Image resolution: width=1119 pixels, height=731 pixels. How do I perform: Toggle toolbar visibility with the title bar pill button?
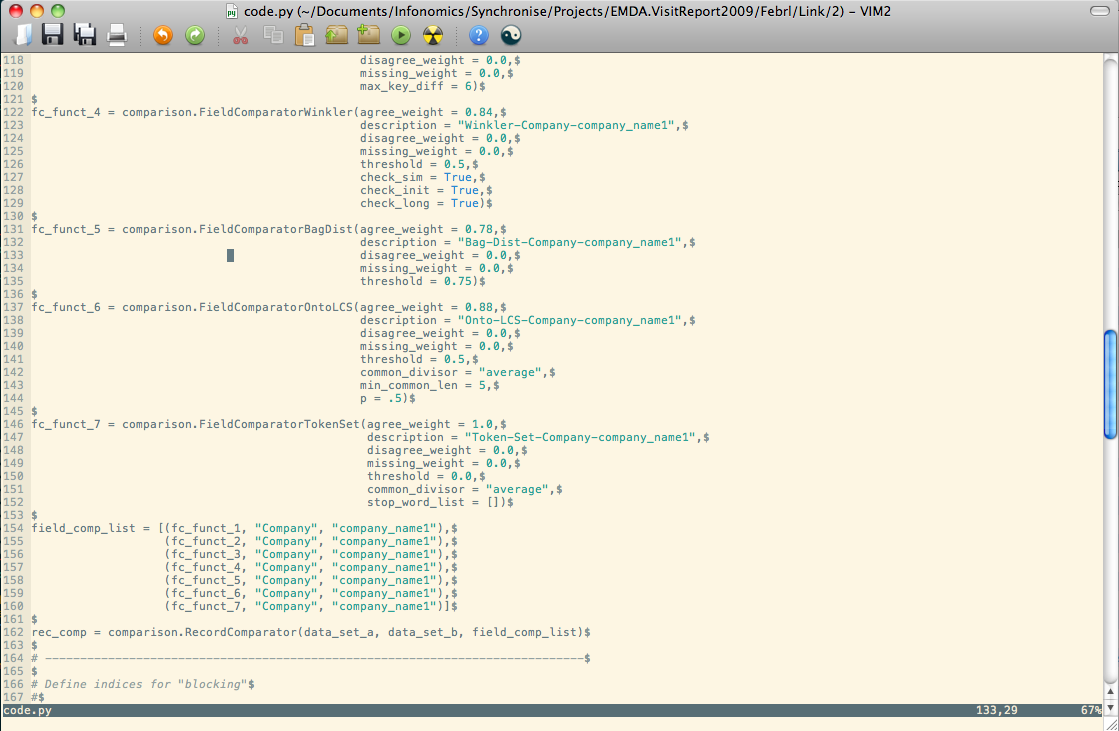click(1100, 11)
